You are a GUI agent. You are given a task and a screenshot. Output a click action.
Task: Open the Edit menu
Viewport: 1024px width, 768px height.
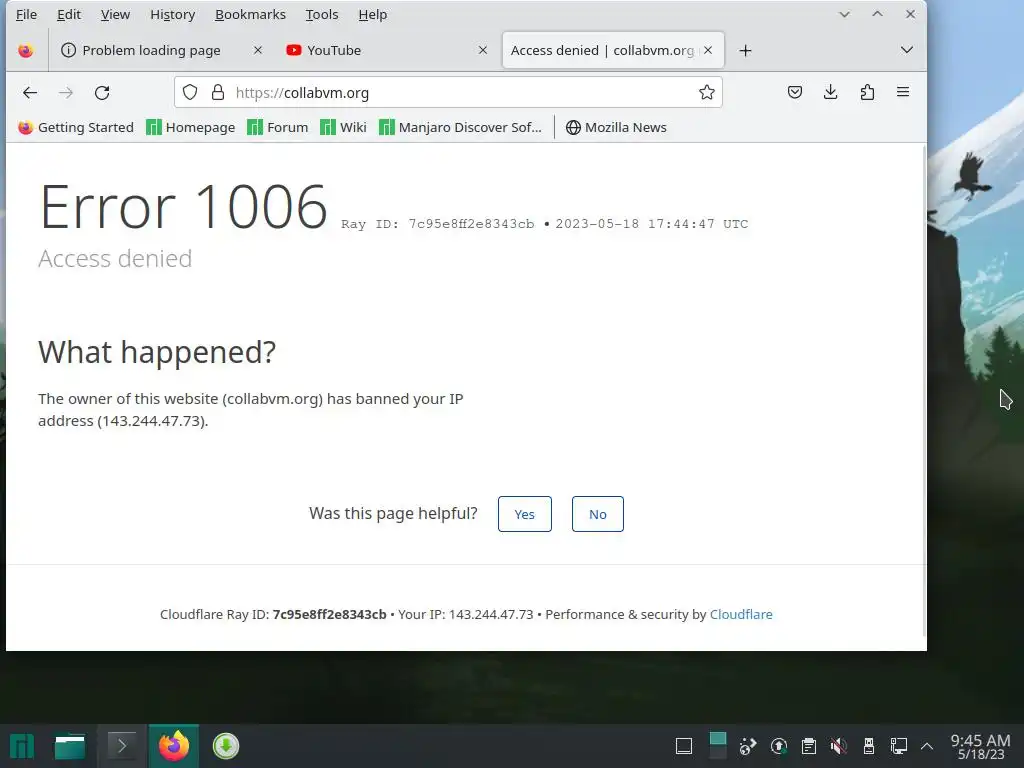(69, 14)
